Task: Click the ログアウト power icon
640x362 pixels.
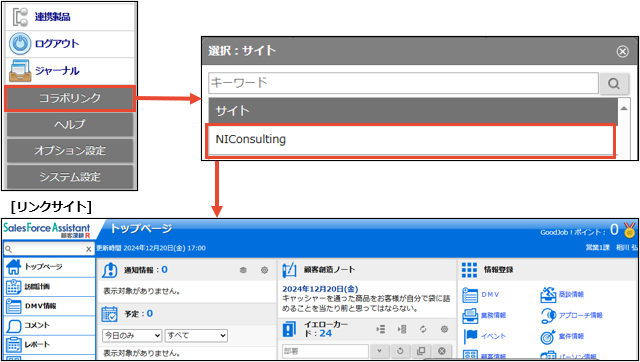Action: (20, 44)
